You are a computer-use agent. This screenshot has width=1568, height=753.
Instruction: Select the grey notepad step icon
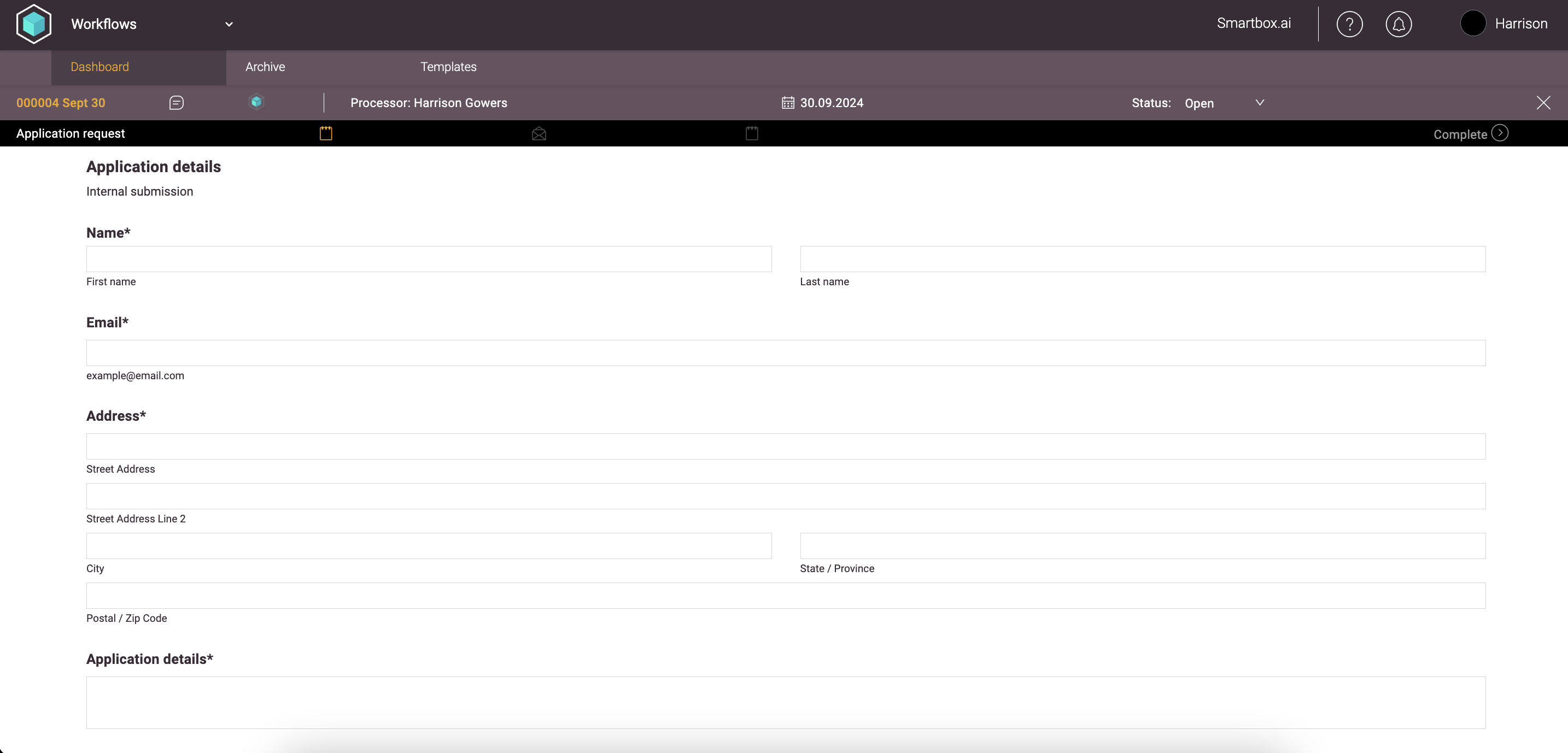tap(752, 133)
